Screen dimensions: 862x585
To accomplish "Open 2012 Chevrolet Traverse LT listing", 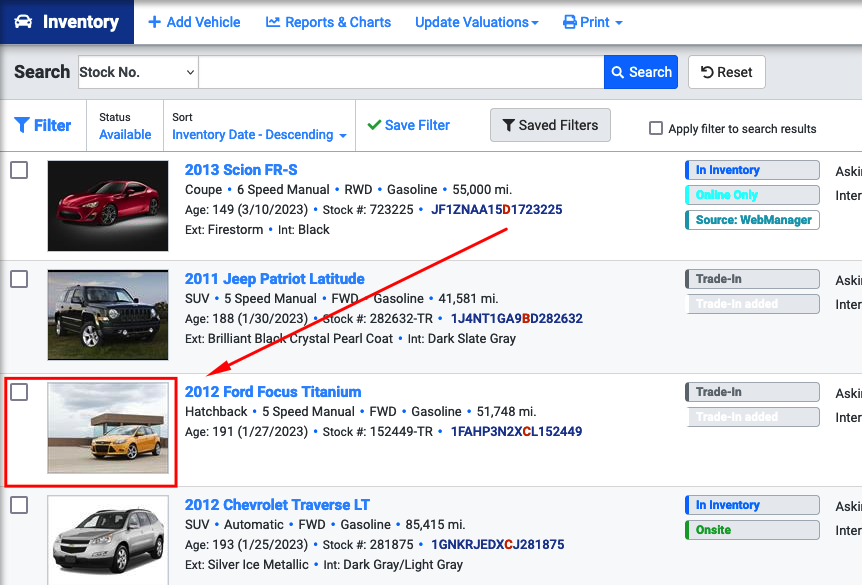I will [277, 505].
